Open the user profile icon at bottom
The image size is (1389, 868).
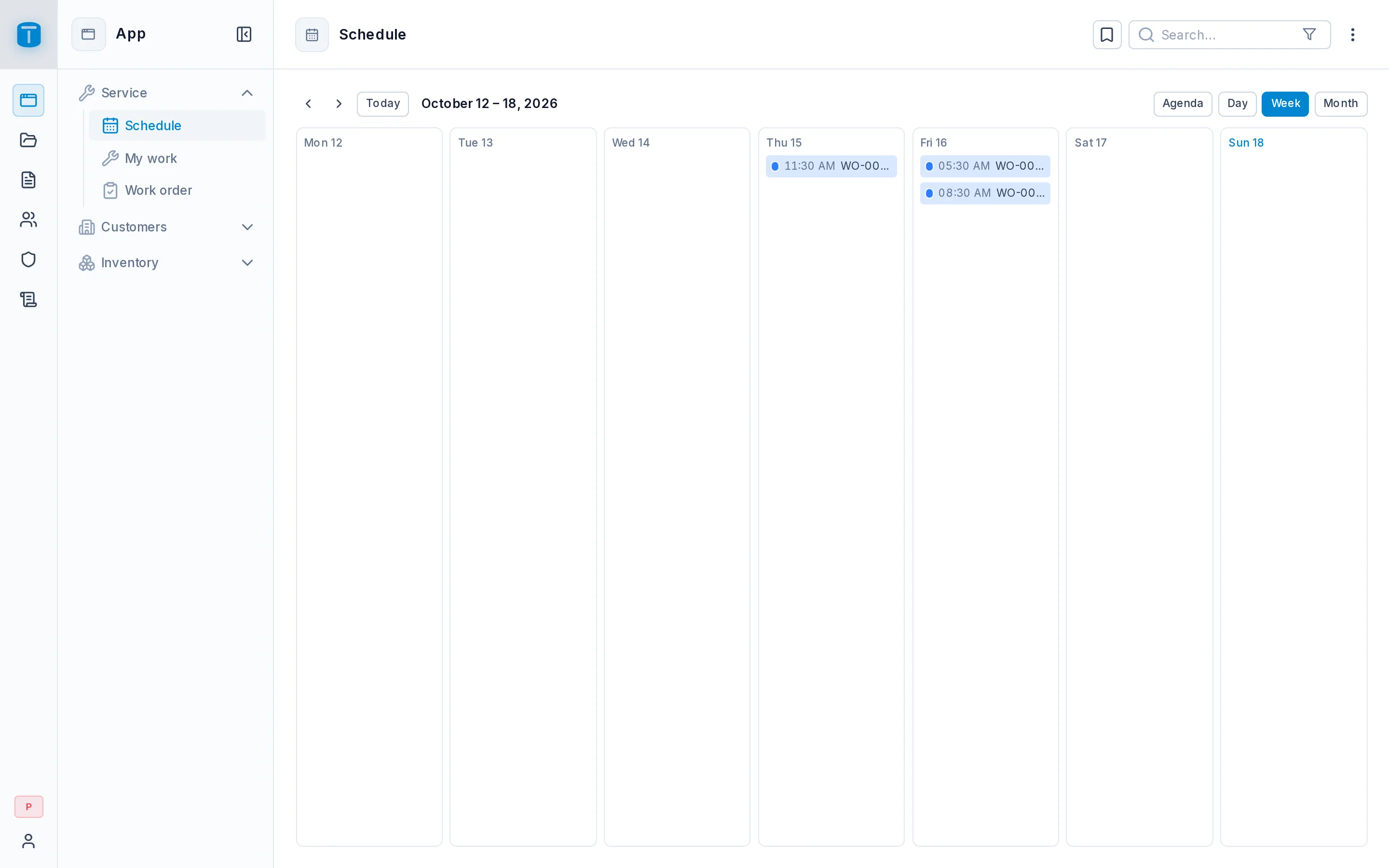point(29,841)
